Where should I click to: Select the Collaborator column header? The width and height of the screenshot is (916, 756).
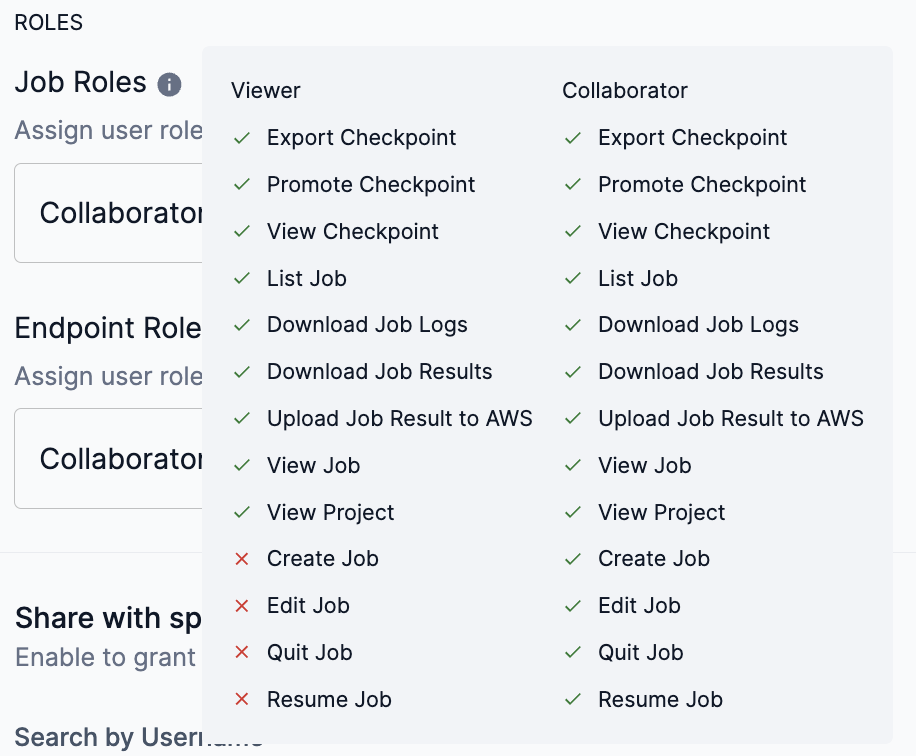(x=624, y=90)
